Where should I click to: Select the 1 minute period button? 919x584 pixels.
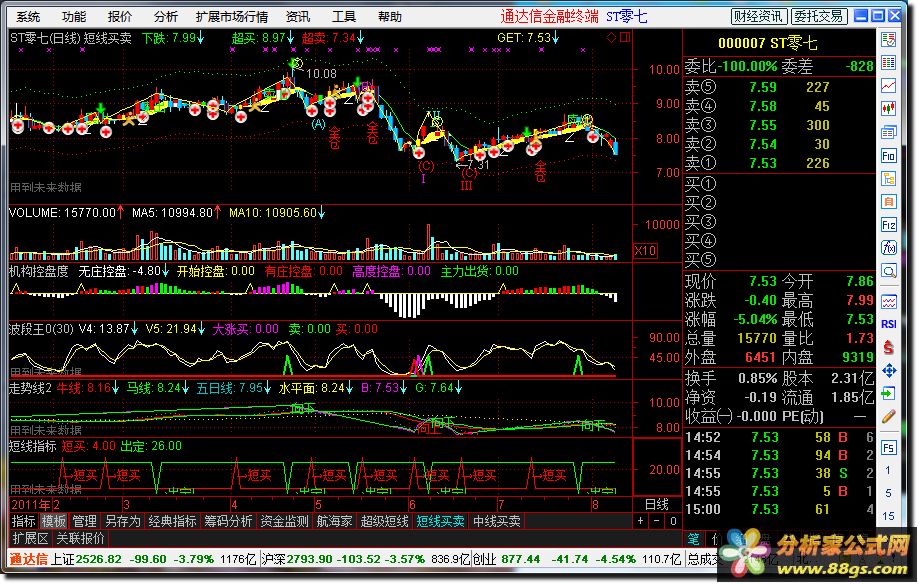coord(889,470)
